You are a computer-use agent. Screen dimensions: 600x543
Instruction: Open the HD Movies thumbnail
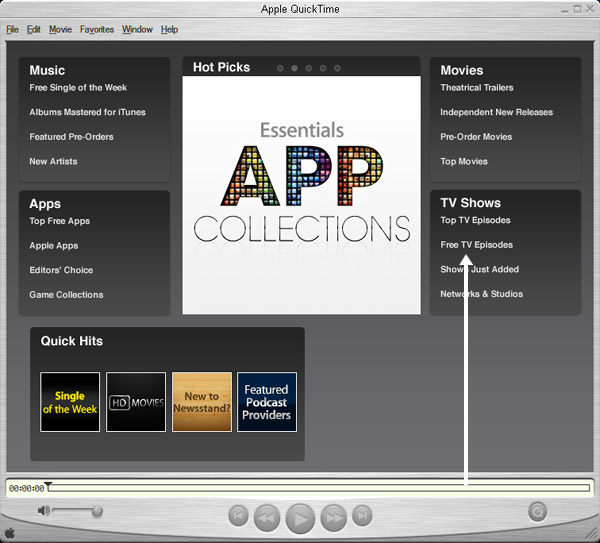pyautogui.click(x=136, y=402)
